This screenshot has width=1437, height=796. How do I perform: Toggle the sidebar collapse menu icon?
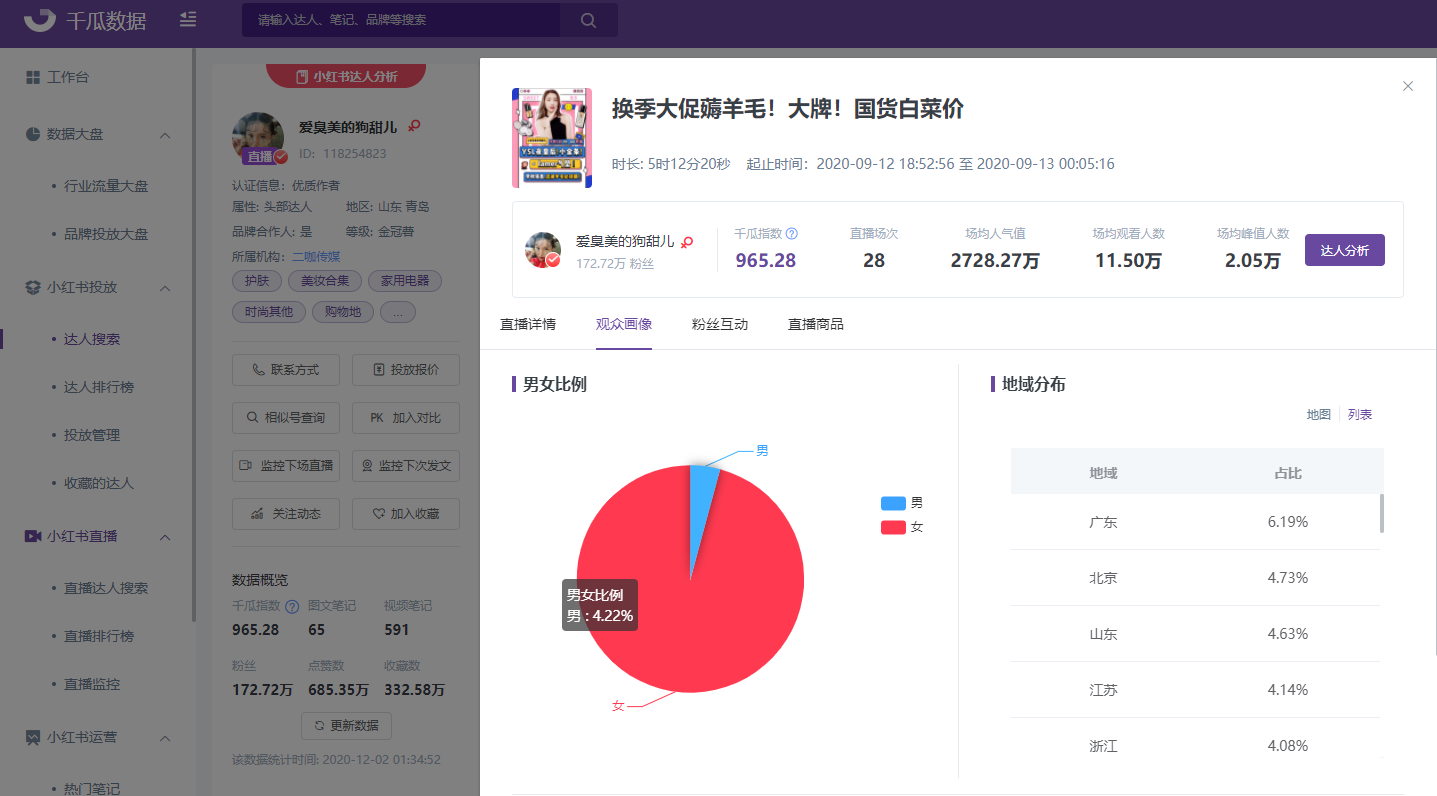[x=187, y=20]
